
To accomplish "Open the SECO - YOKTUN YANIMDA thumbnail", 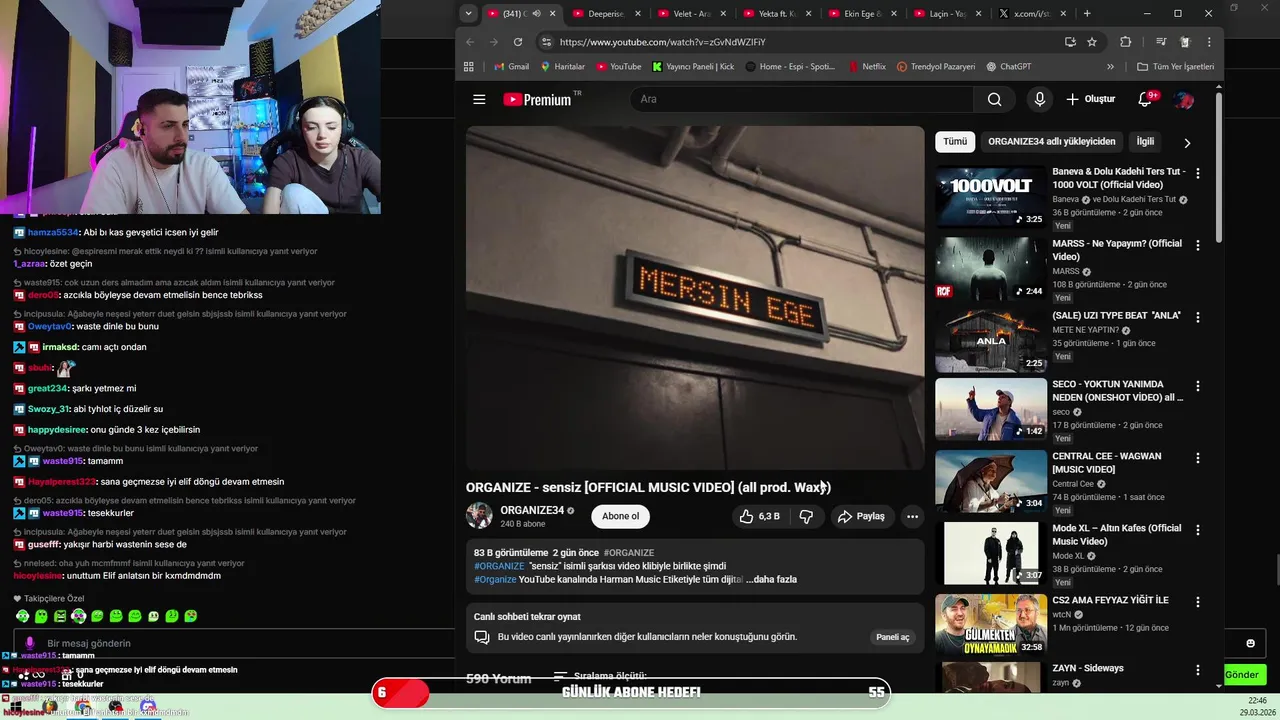I will click(x=991, y=409).
